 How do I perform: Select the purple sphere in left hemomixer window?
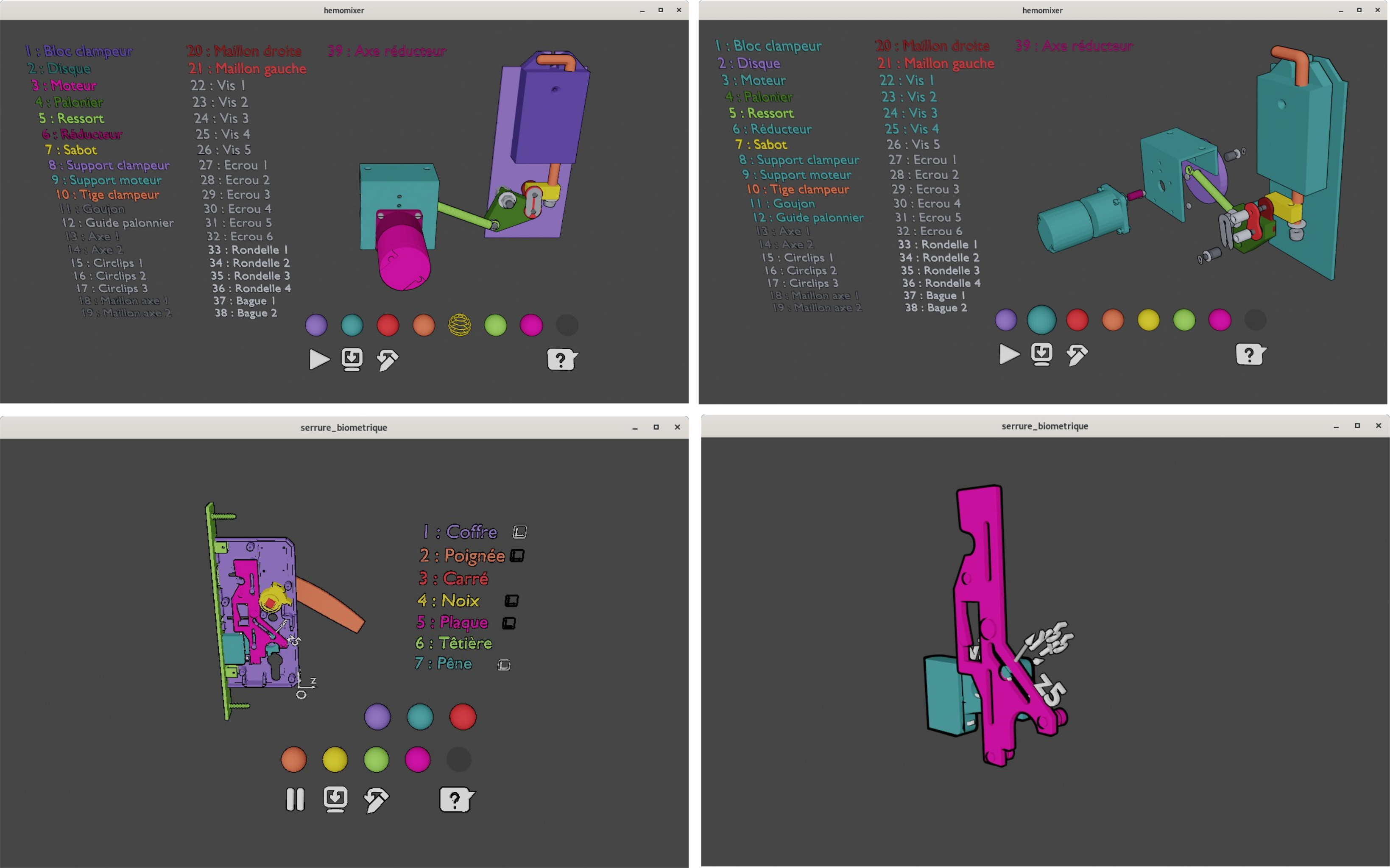[316, 325]
